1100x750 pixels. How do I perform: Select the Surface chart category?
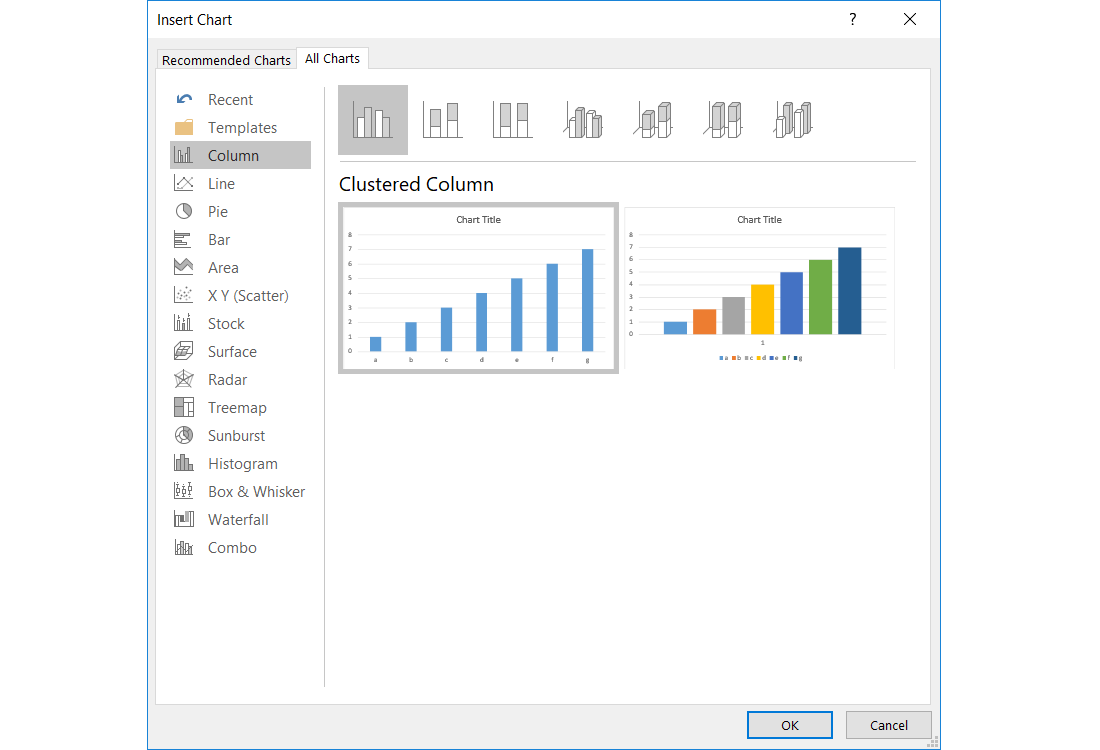pyautogui.click(x=234, y=351)
